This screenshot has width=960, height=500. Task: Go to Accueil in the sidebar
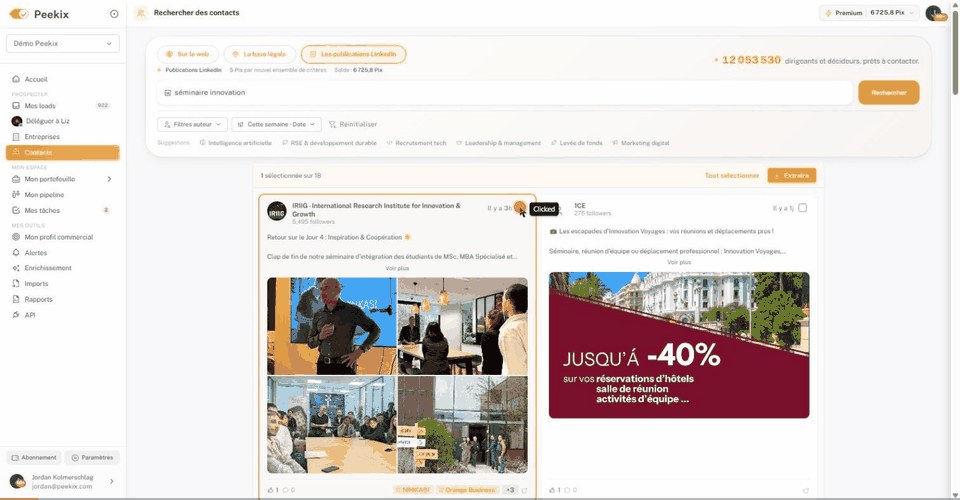[x=36, y=79]
